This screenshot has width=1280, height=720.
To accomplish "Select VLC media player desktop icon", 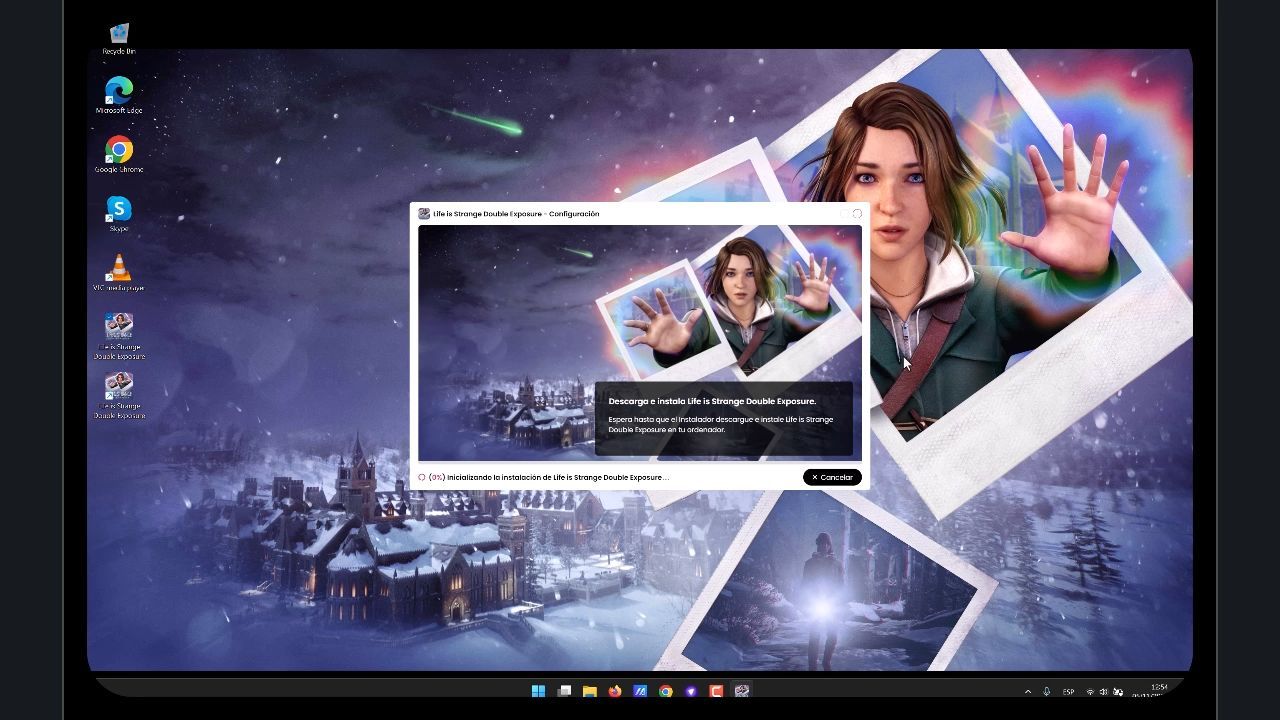I will pyautogui.click(x=119, y=273).
